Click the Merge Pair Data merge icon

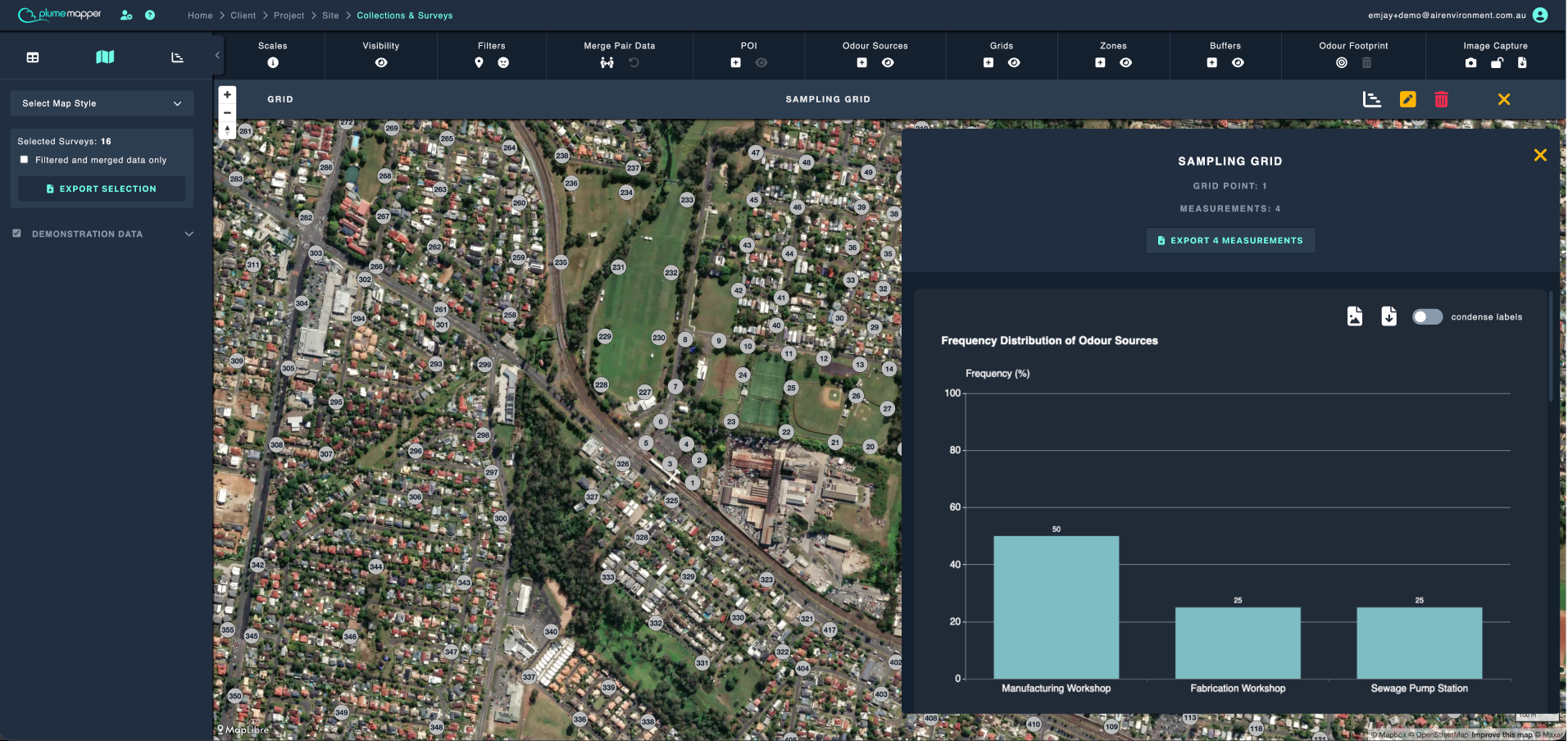click(607, 62)
